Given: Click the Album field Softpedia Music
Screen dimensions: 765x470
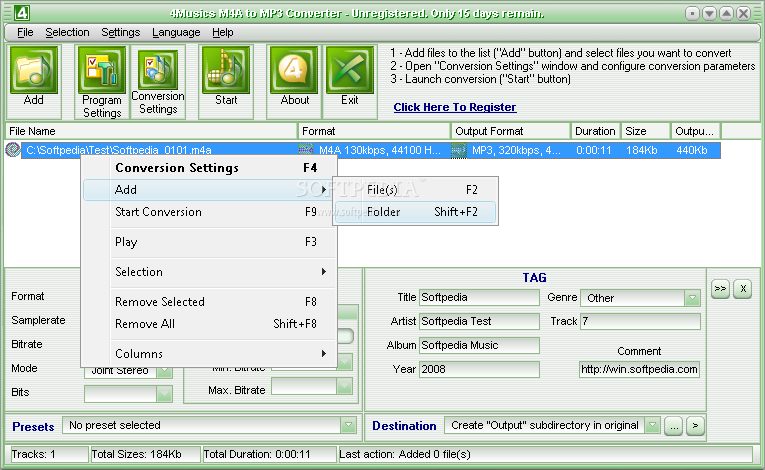Looking at the screenshot, I should click(479, 345).
